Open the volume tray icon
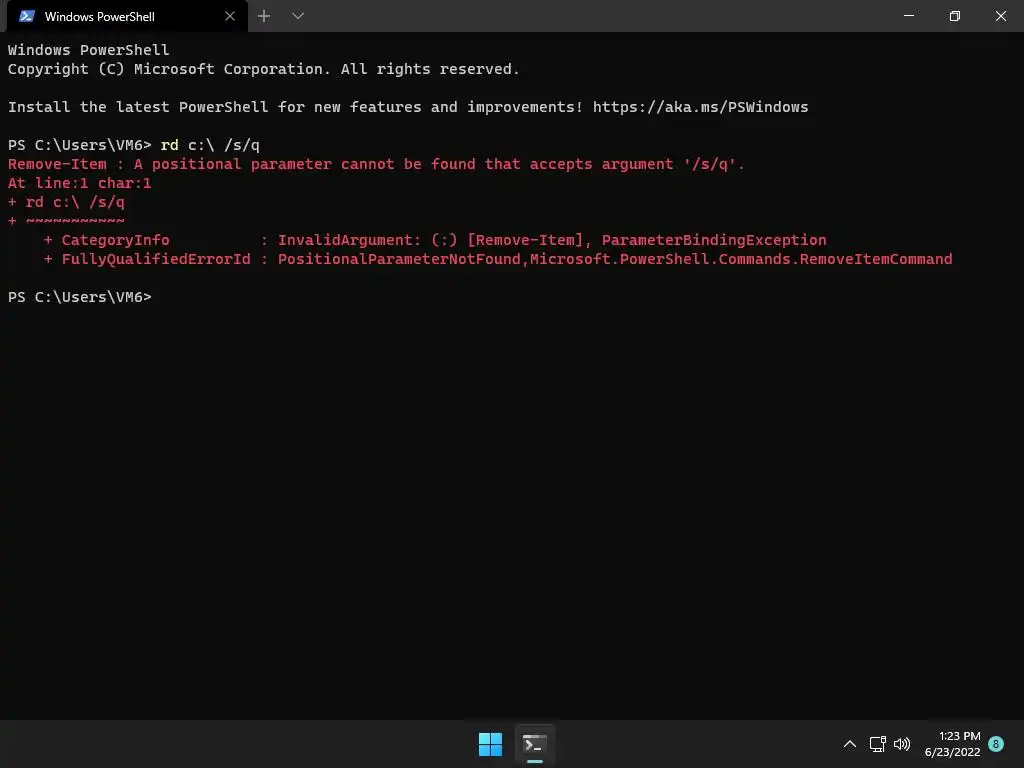This screenshot has height=768, width=1024. pos(902,744)
